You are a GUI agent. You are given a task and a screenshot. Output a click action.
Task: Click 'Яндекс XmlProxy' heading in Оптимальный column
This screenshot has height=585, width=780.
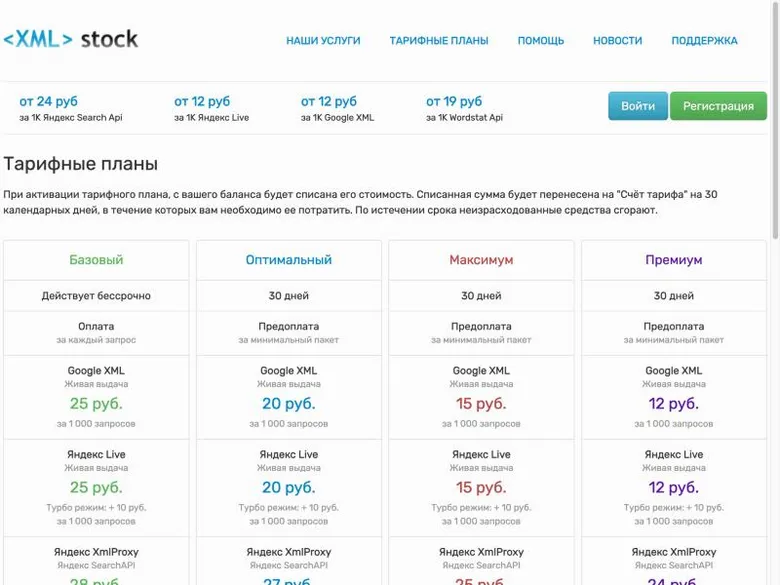coord(289,552)
